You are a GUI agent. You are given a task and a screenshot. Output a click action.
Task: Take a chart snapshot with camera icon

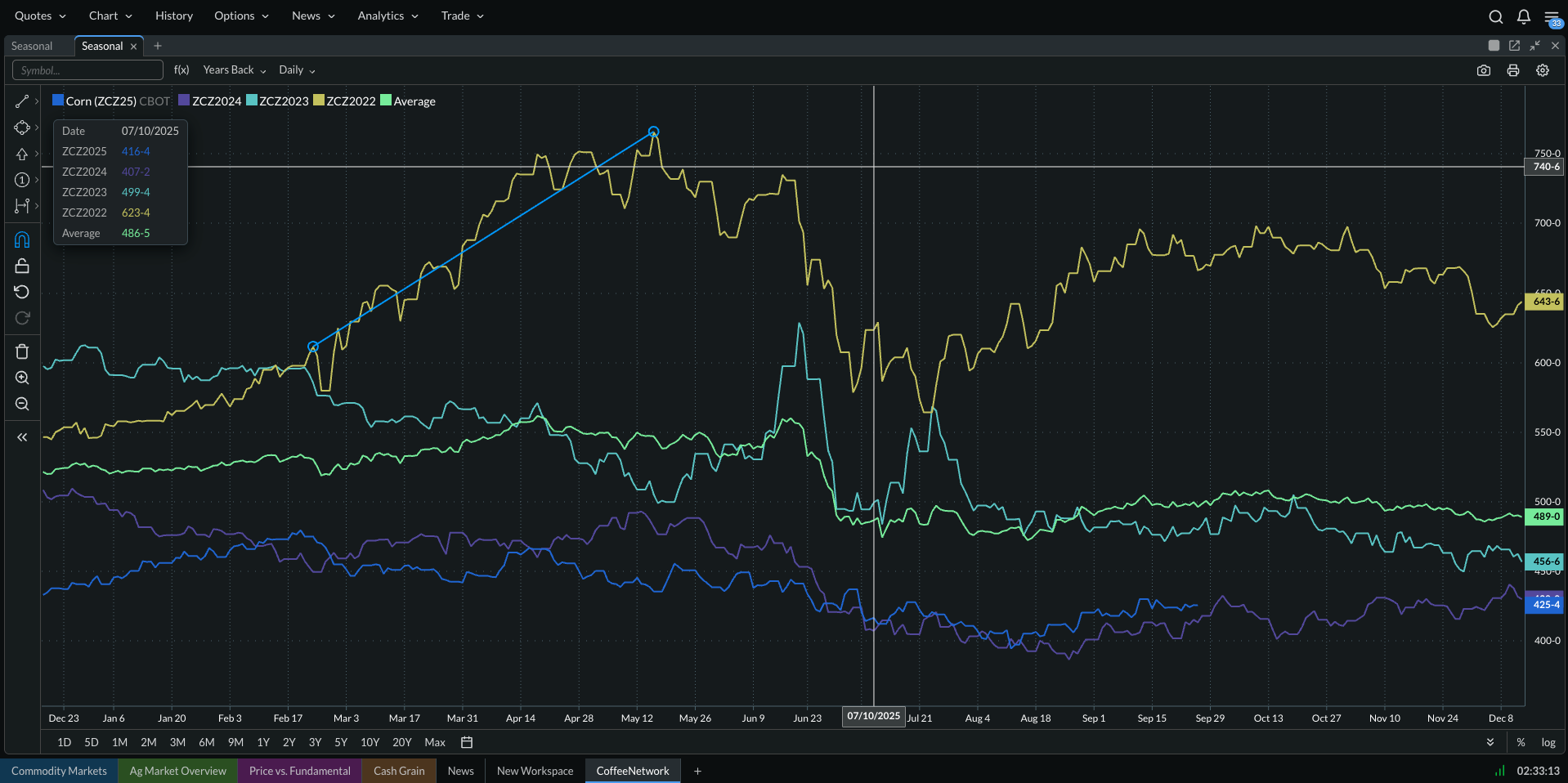point(1484,70)
